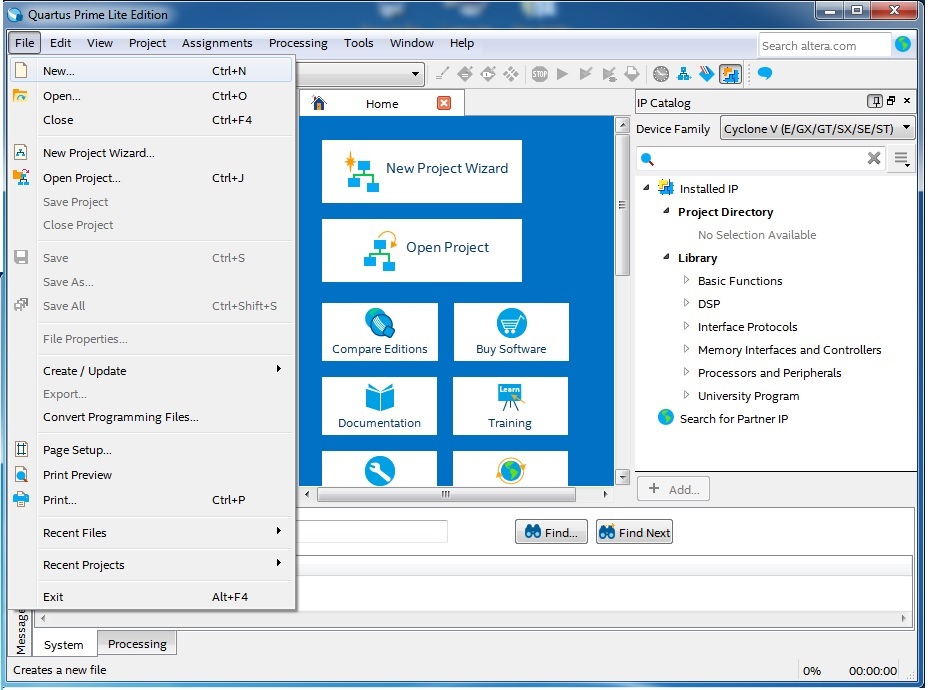Open the Assignments menu
The height and width of the screenshot is (690, 928).
pos(217,43)
